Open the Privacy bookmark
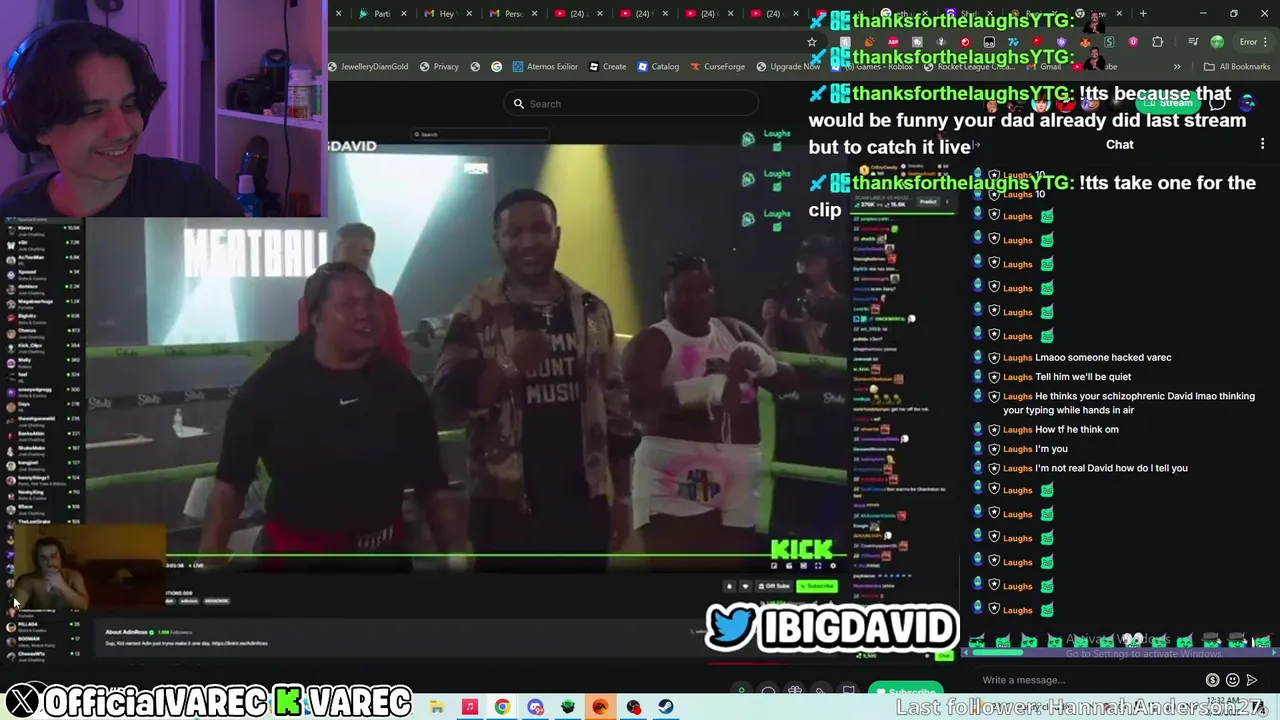 [439, 67]
